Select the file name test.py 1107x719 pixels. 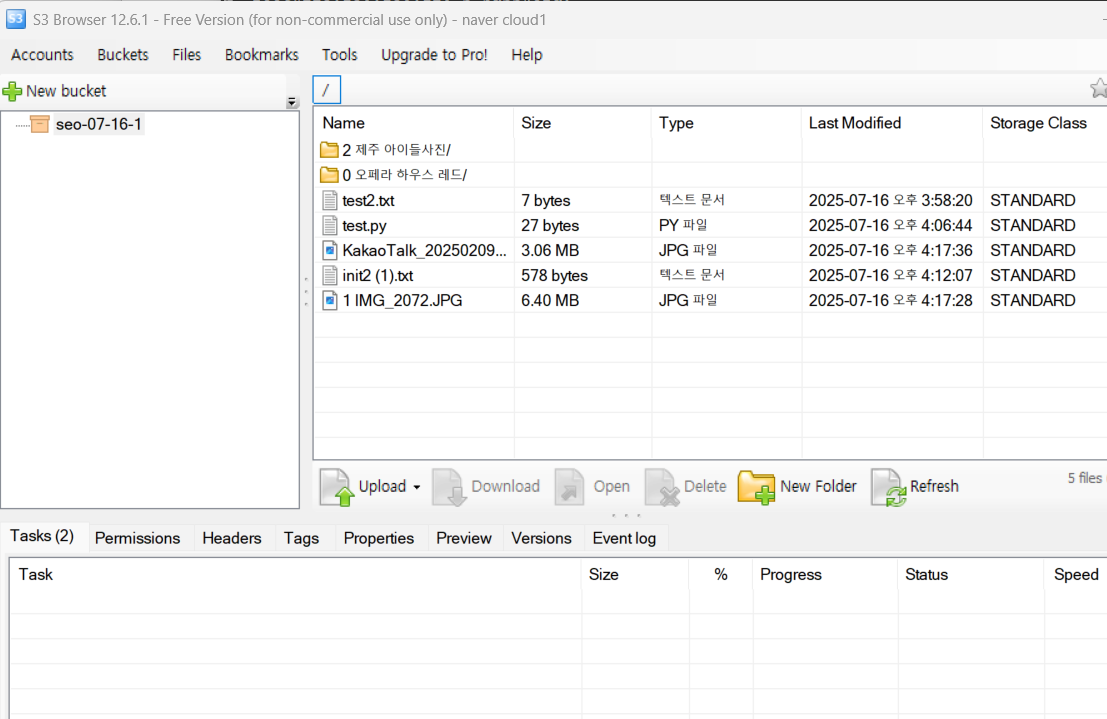point(364,226)
